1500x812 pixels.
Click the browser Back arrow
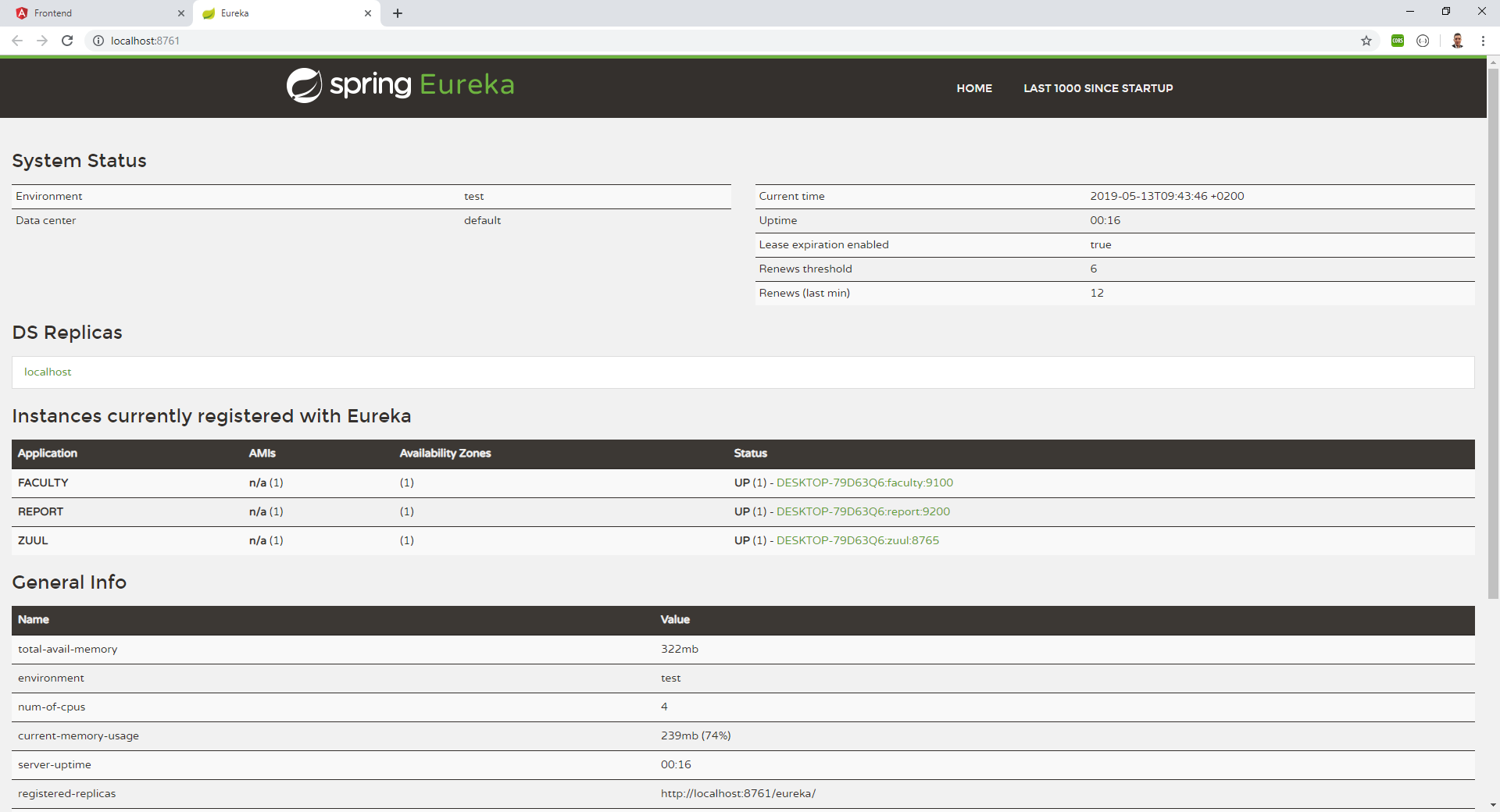point(17,41)
